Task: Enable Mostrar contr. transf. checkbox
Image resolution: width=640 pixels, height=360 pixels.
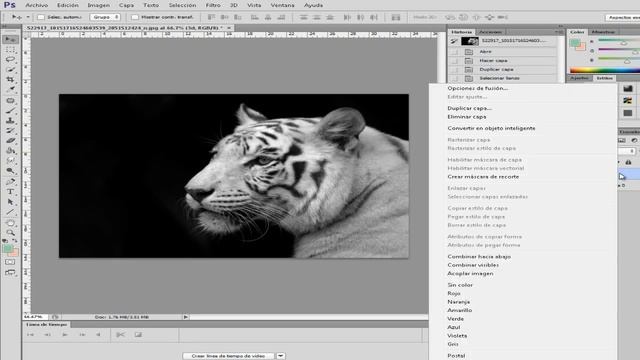Action: pos(134,17)
